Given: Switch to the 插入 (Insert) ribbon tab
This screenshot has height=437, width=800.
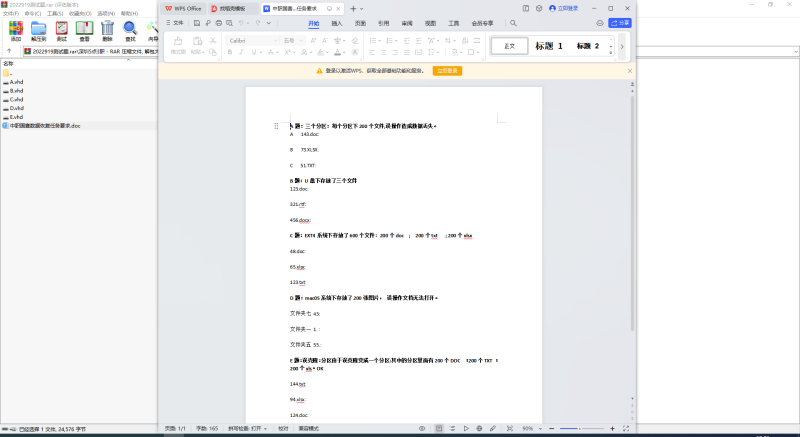Looking at the screenshot, I should 336,22.
